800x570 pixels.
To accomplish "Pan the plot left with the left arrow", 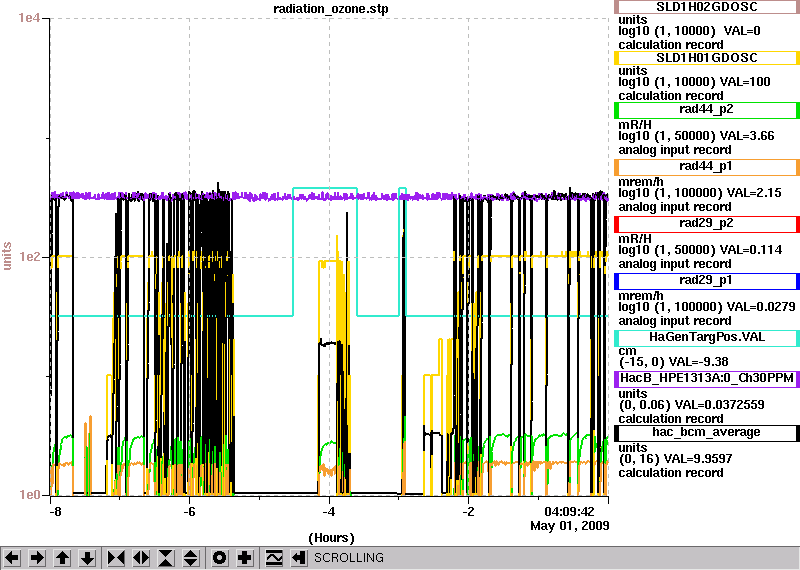I will [x=13, y=558].
